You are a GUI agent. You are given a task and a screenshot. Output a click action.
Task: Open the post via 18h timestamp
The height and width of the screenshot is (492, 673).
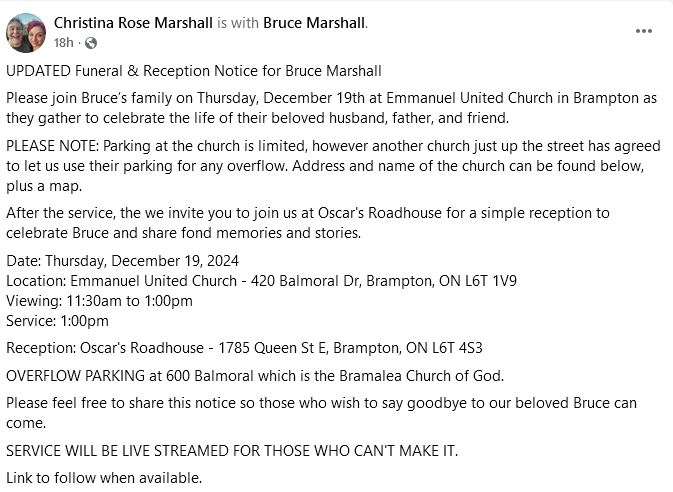pyautogui.click(x=64, y=43)
